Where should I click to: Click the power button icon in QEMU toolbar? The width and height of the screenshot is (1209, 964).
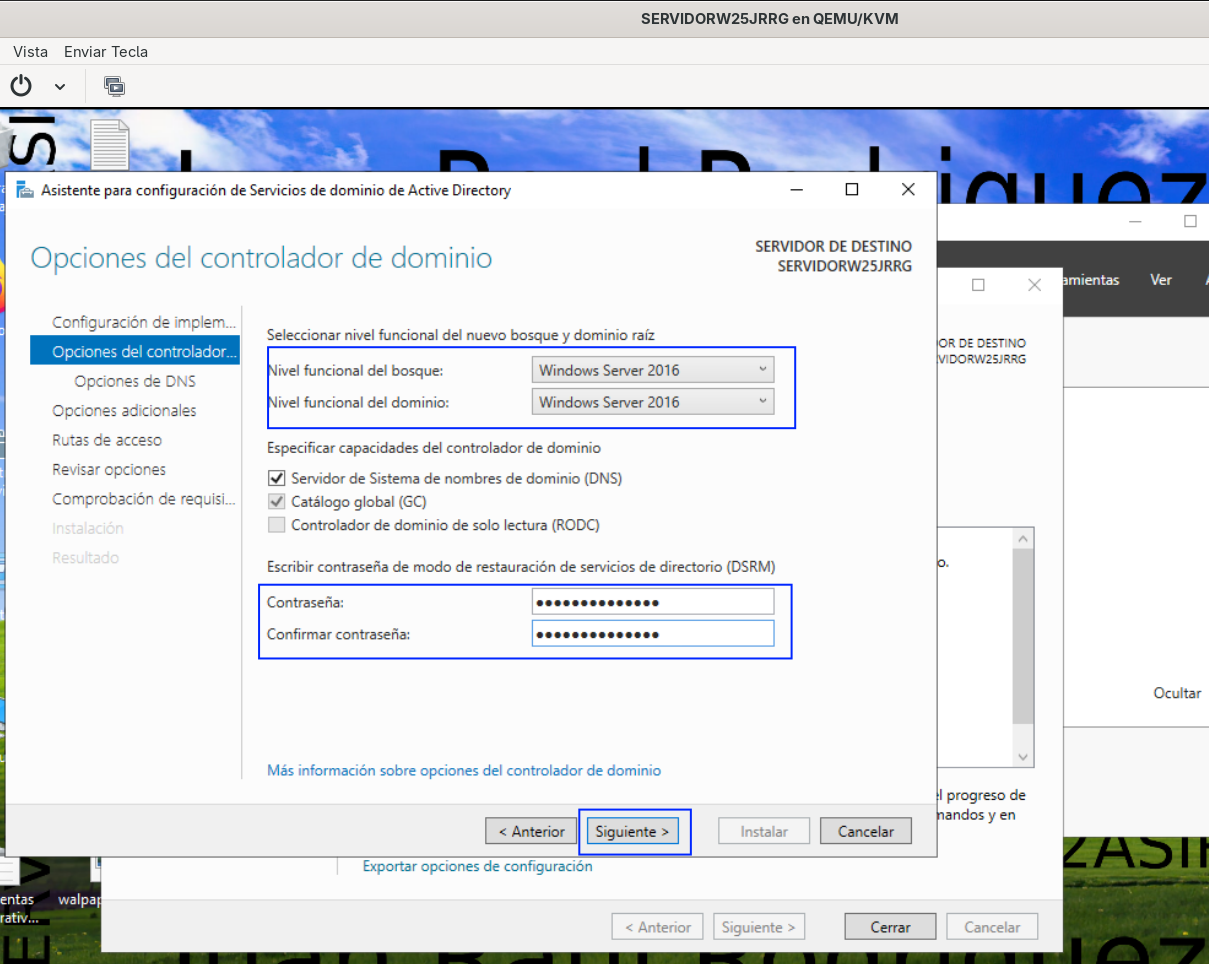(x=21, y=86)
